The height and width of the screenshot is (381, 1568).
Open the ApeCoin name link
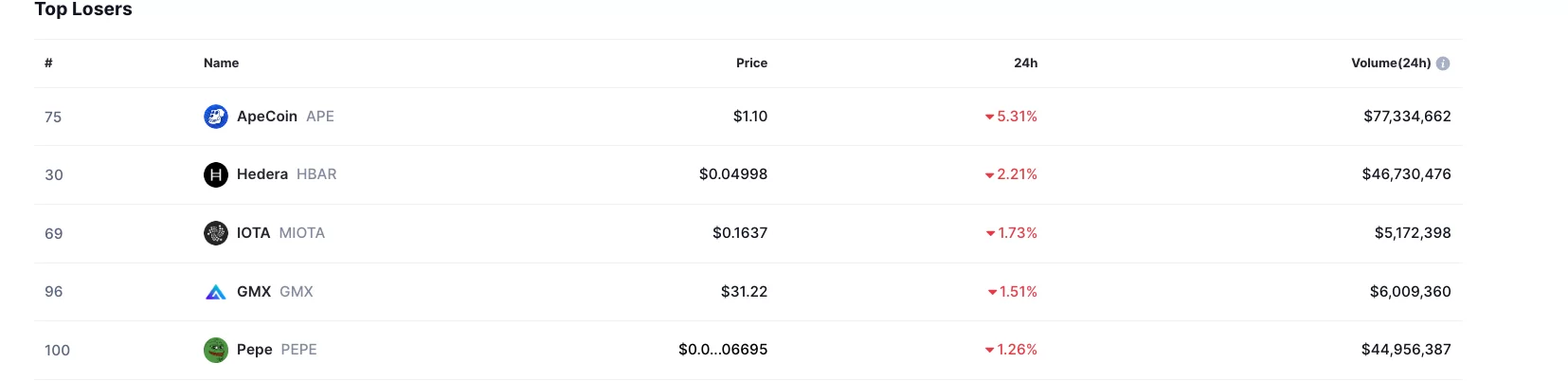pyautogui.click(x=267, y=117)
